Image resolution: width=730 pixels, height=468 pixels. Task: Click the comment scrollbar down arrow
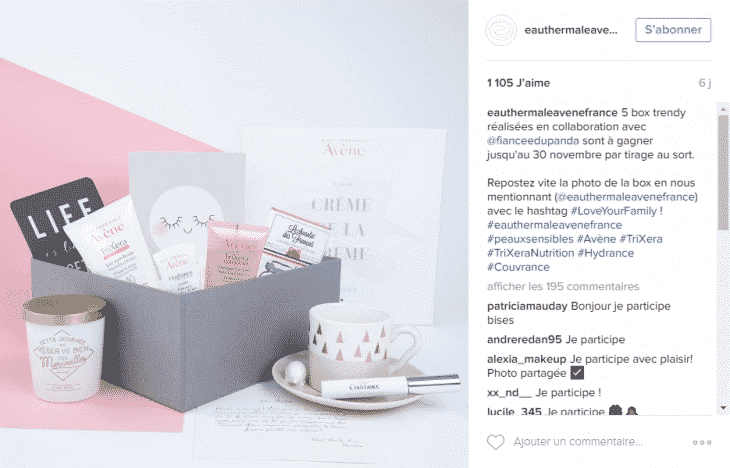point(723,407)
